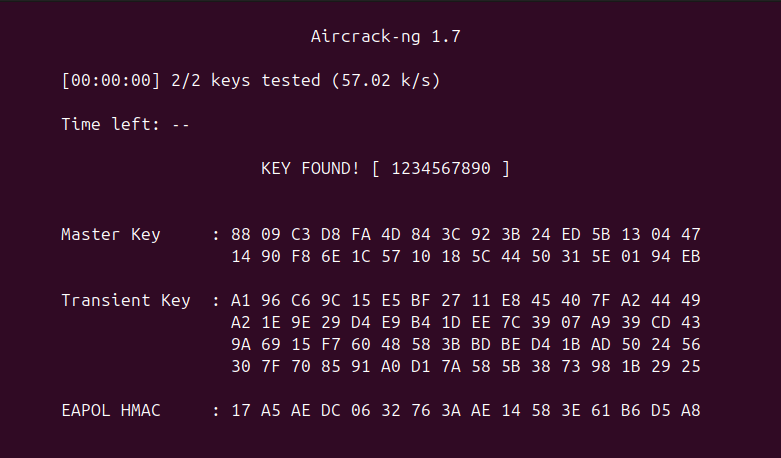Click the Master Key label
781x458 pixels.
pyautogui.click(x=111, y=234)
